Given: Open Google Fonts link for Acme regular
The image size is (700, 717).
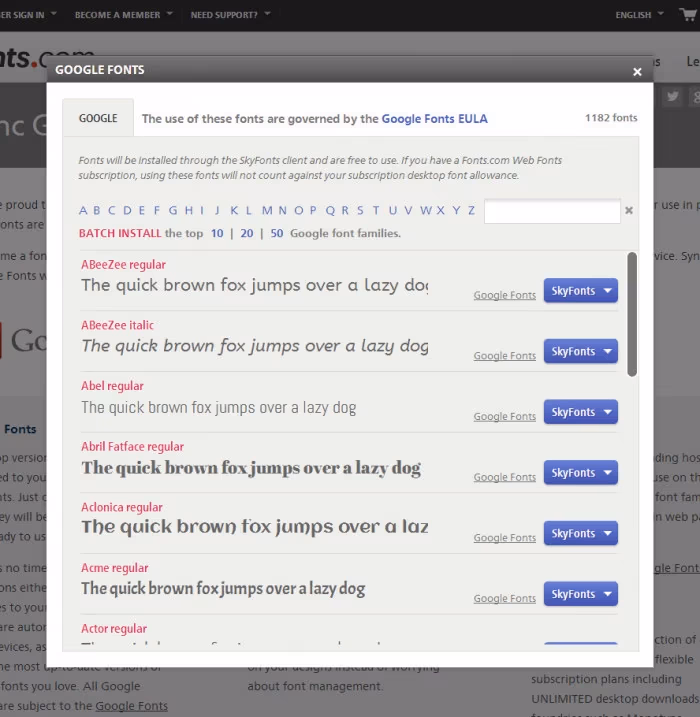Looking at the screenshot, I should (505, 599).
